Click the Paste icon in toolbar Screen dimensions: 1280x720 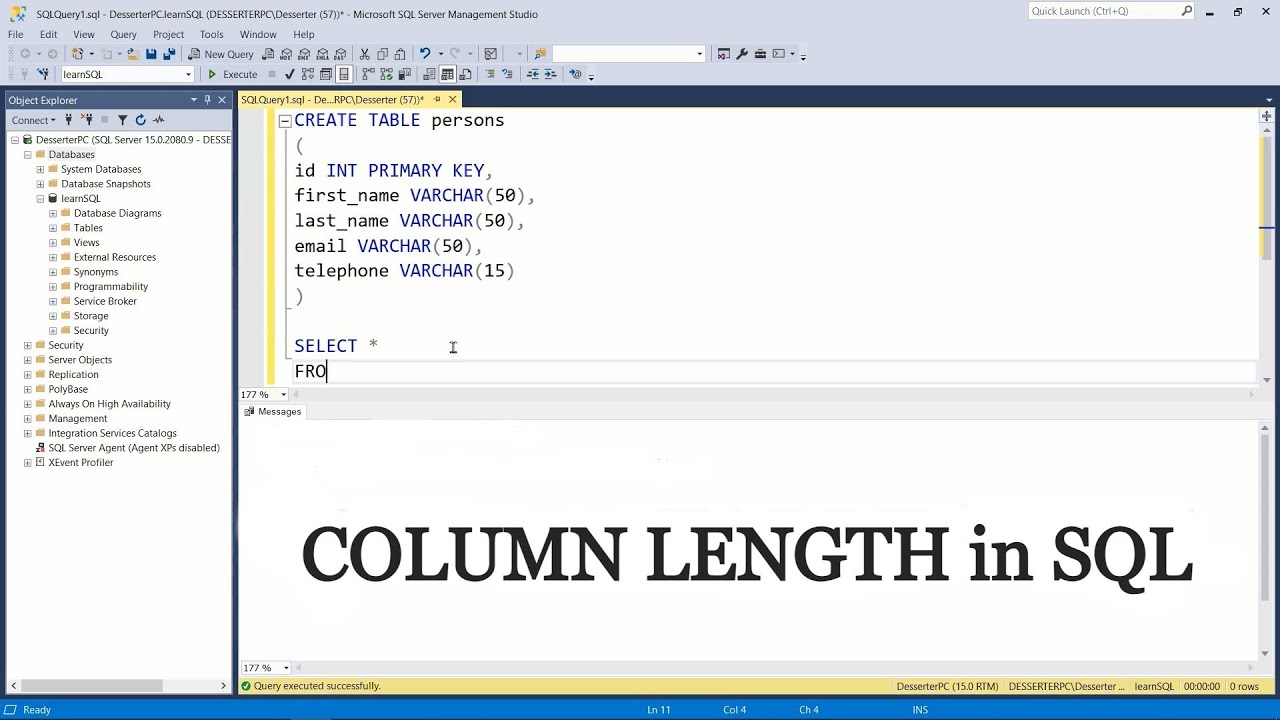coord(400,54)
